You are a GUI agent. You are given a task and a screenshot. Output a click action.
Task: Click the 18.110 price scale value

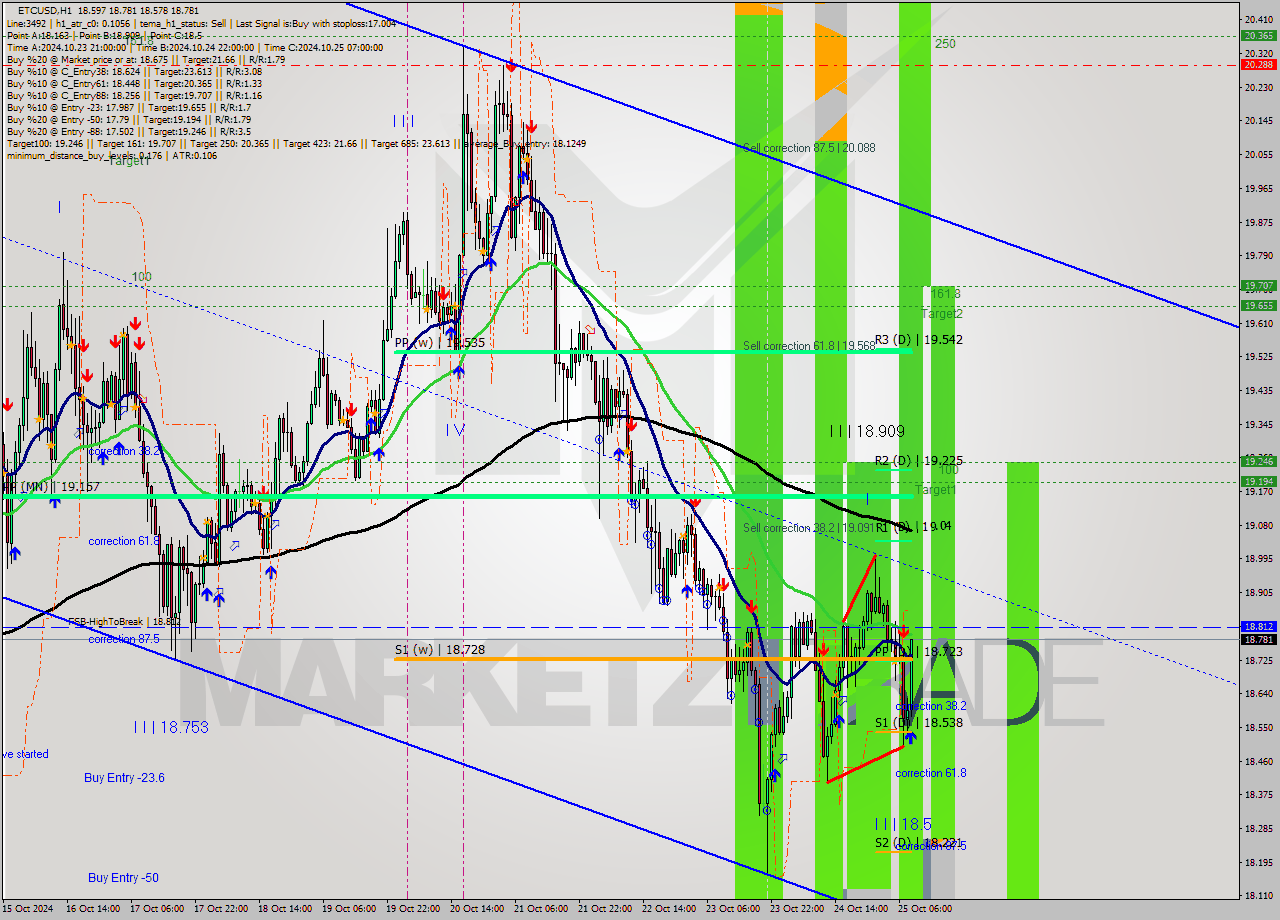(x=1258, y=895)
